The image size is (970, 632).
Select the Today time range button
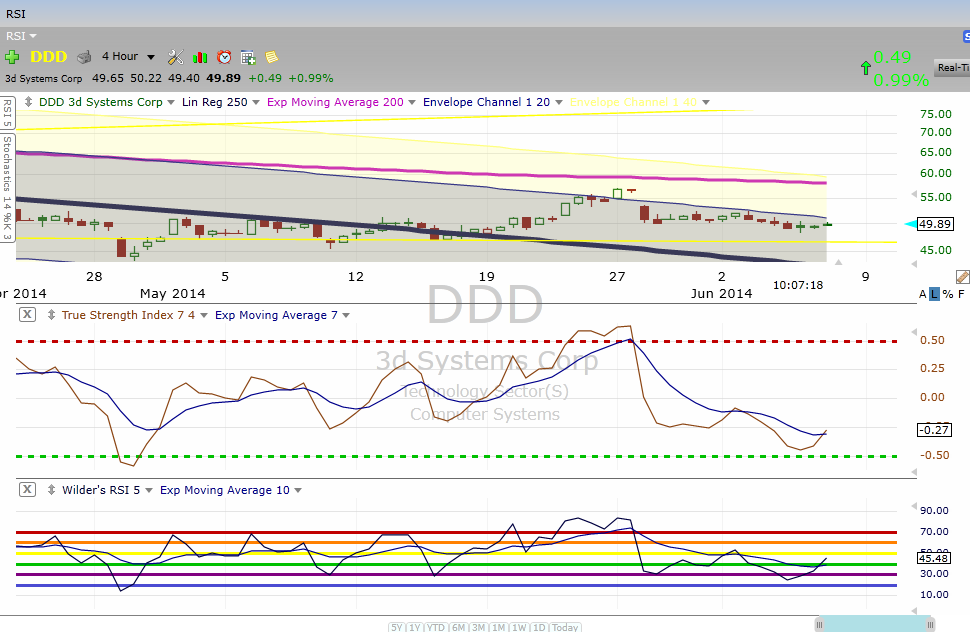tap(565, 627)
